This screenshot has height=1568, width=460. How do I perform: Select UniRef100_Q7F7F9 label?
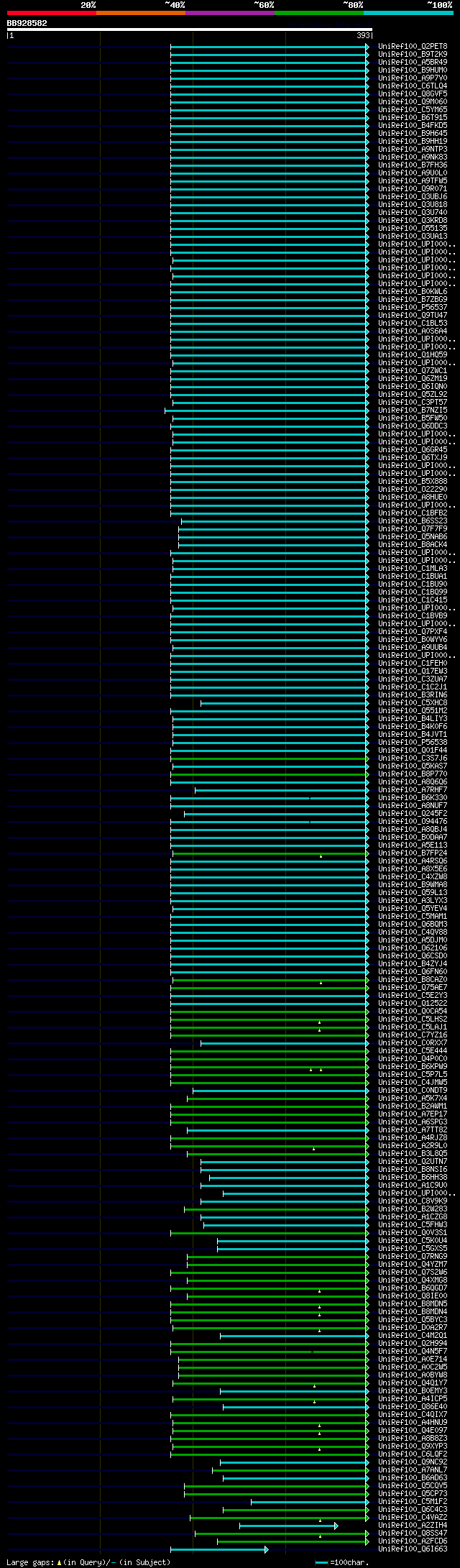(x=413, y=529)
